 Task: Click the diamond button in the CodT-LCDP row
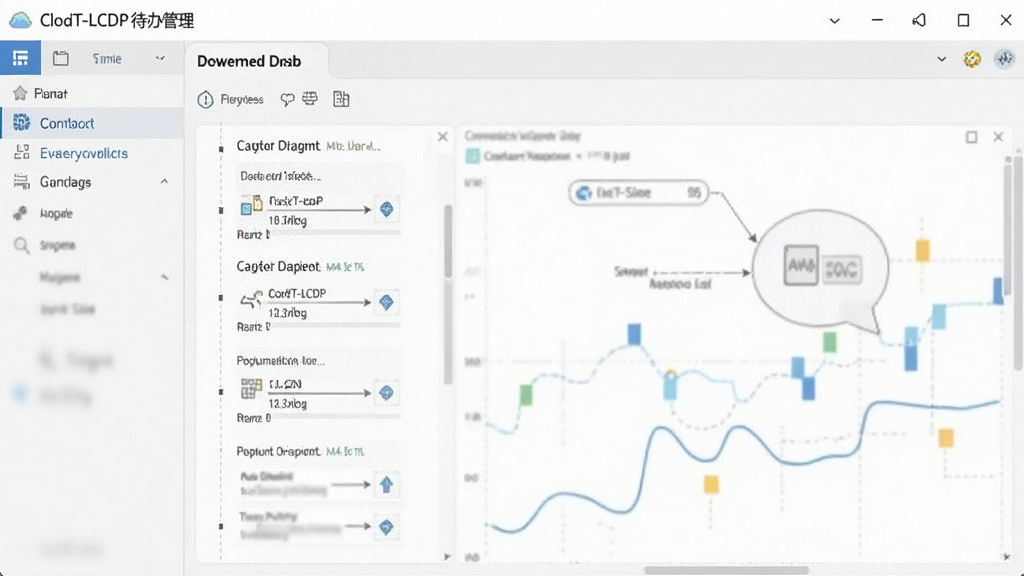(387, 302)
